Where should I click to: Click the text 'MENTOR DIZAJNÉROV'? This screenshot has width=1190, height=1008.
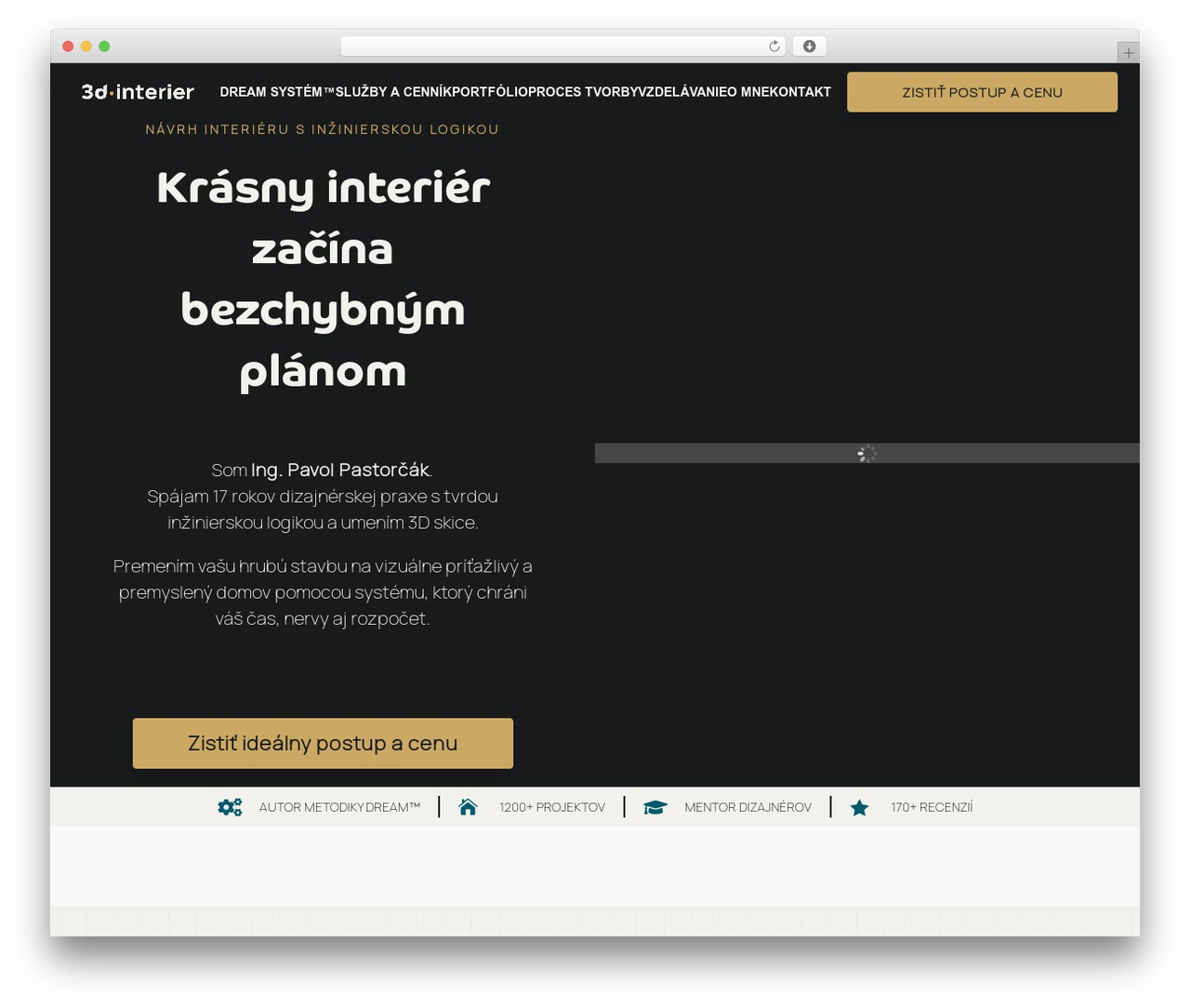point(747,807)
